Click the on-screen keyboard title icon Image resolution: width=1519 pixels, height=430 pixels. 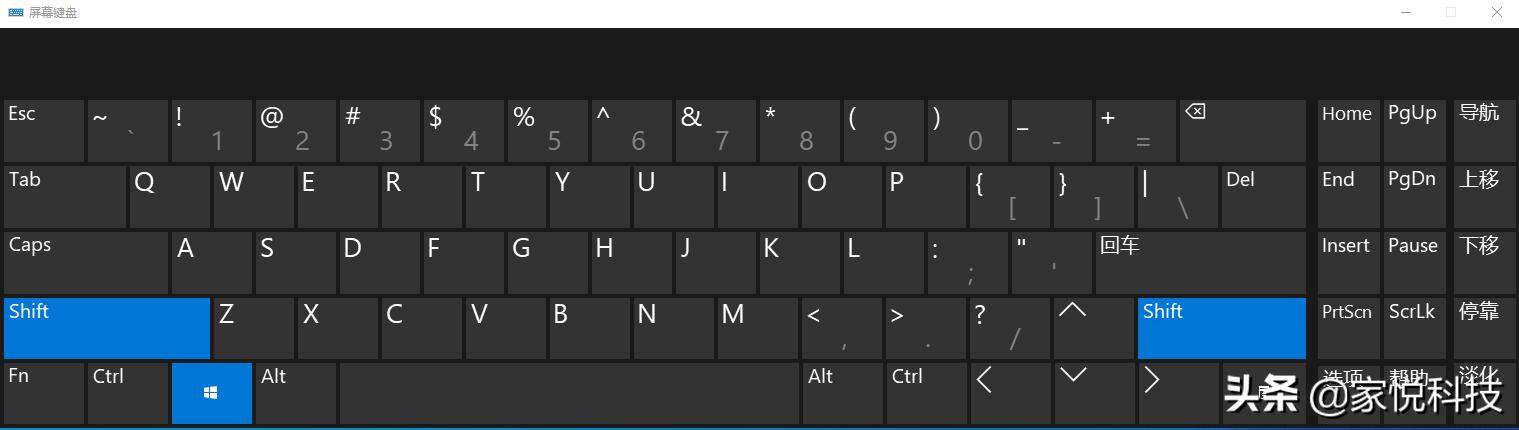[16, 13]
